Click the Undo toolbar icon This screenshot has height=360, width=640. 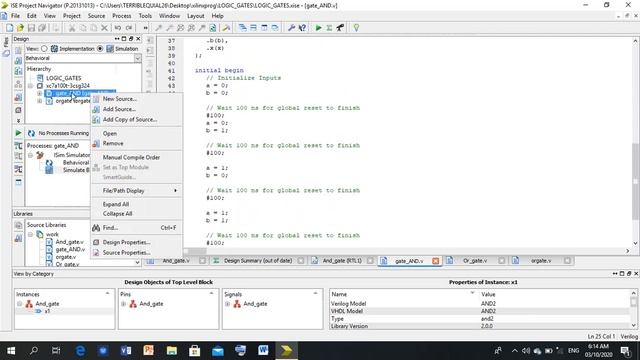pos(118,28)
